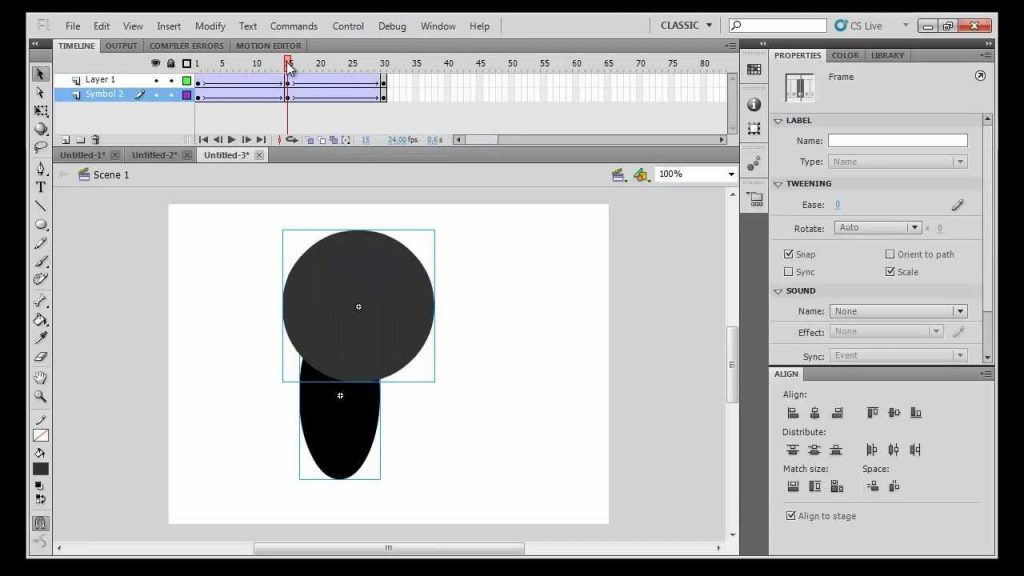Image resolution: width=1024 pixels, height=576 pixels.
Task: Toggle Lock all layers icon
Action: click(171, 63)
